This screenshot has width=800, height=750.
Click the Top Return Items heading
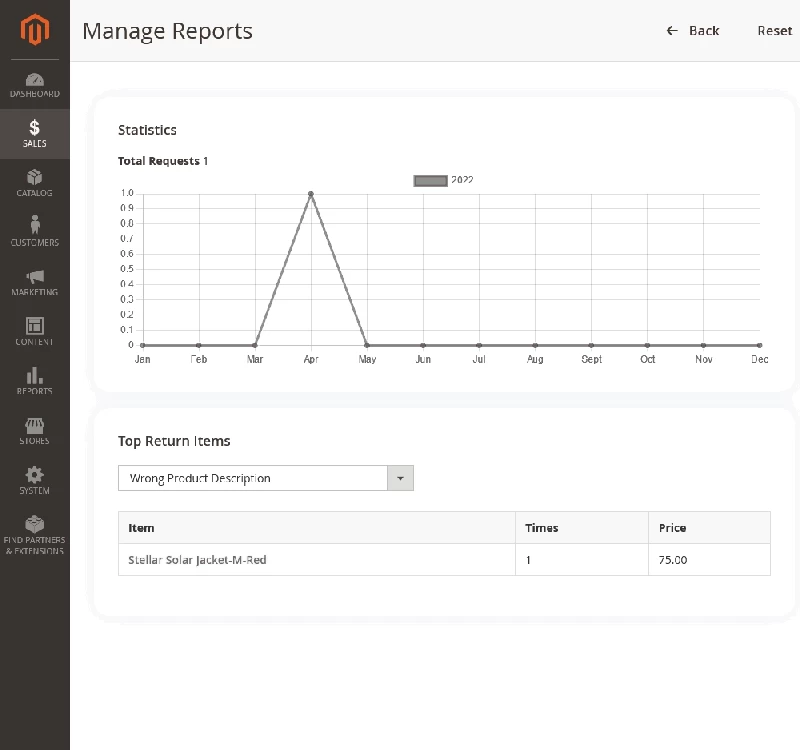click(x=174, y=441)
